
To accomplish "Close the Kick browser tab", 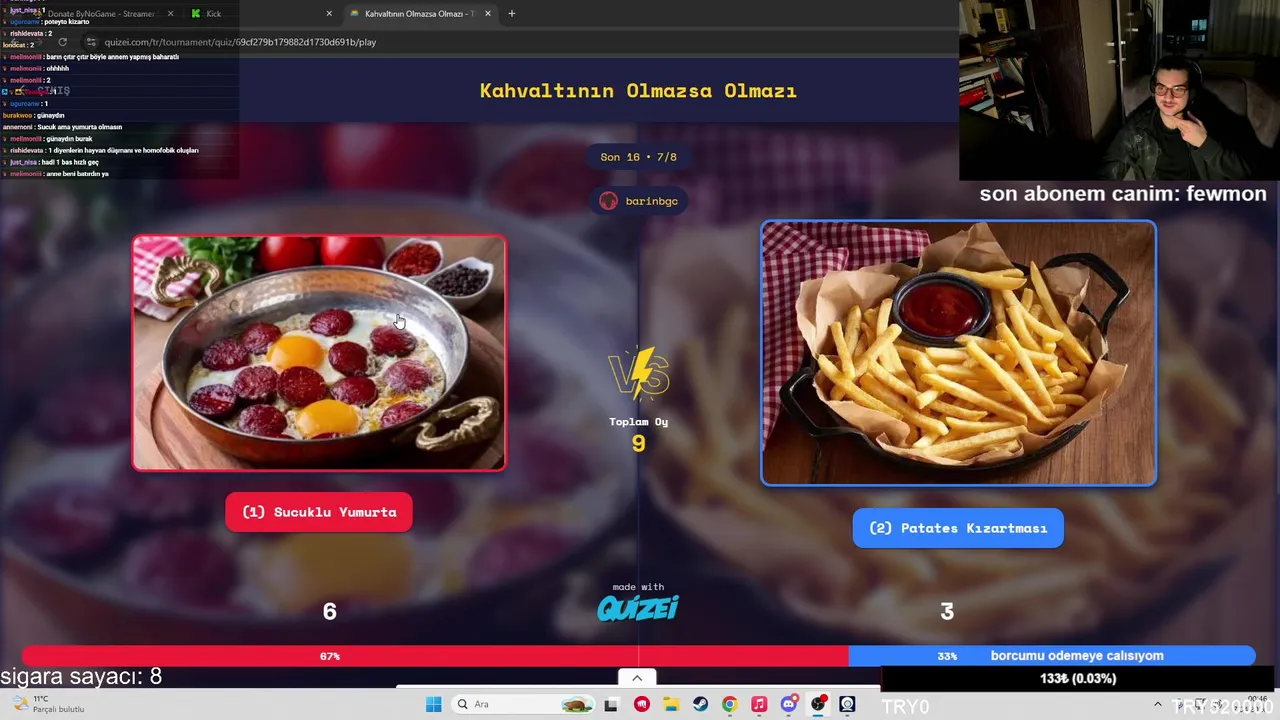I will pos(329,14).
